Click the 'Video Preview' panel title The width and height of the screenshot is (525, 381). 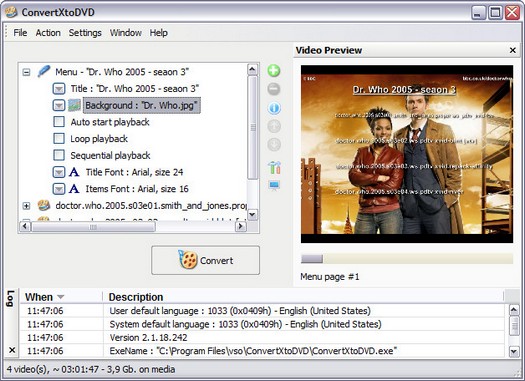[328, 50]
